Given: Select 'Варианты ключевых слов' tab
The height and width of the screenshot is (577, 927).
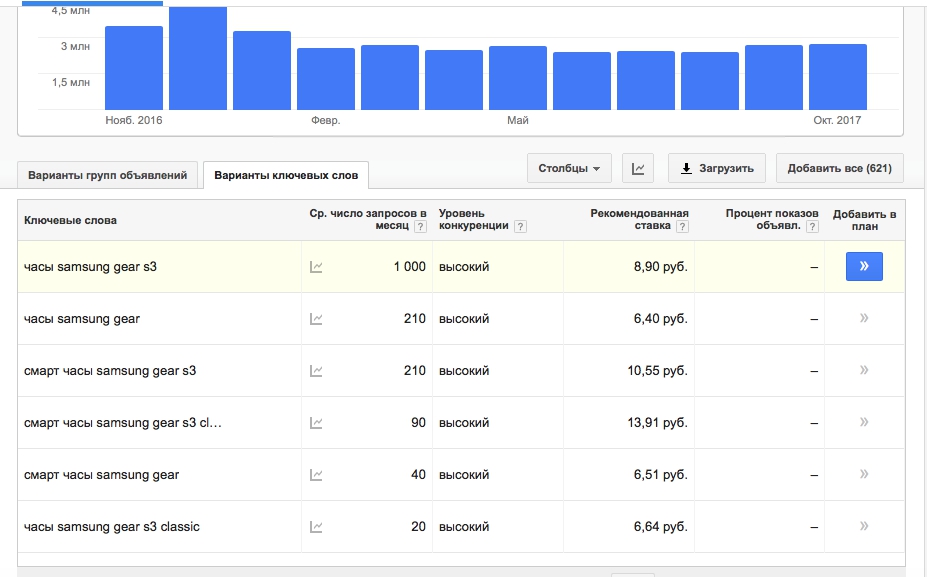Looking at the screenshot, I should (286, 175).
